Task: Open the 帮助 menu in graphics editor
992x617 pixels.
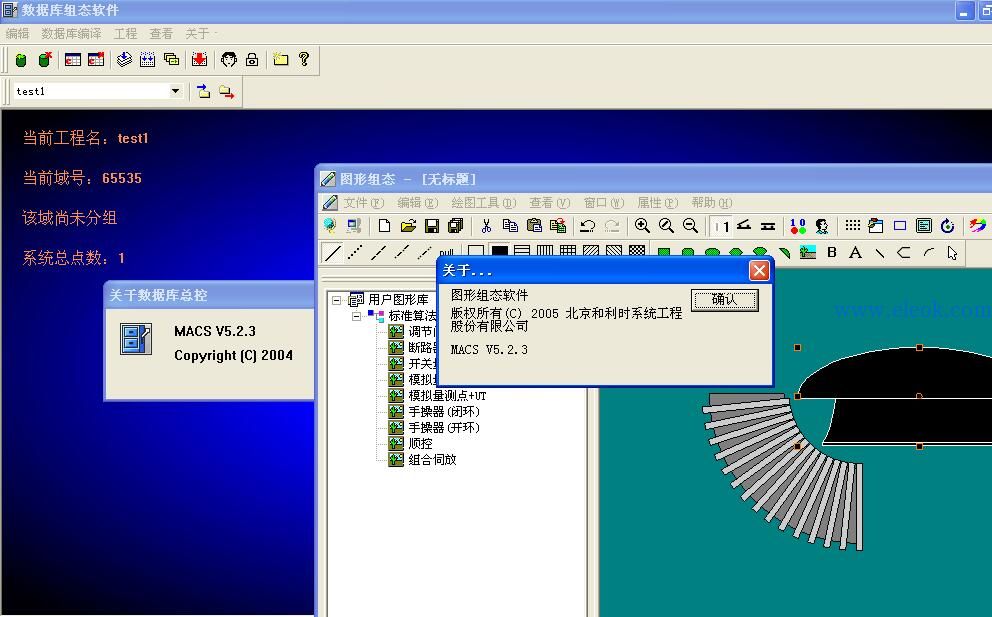Action: pyautogui.click(x=712, y=203)
